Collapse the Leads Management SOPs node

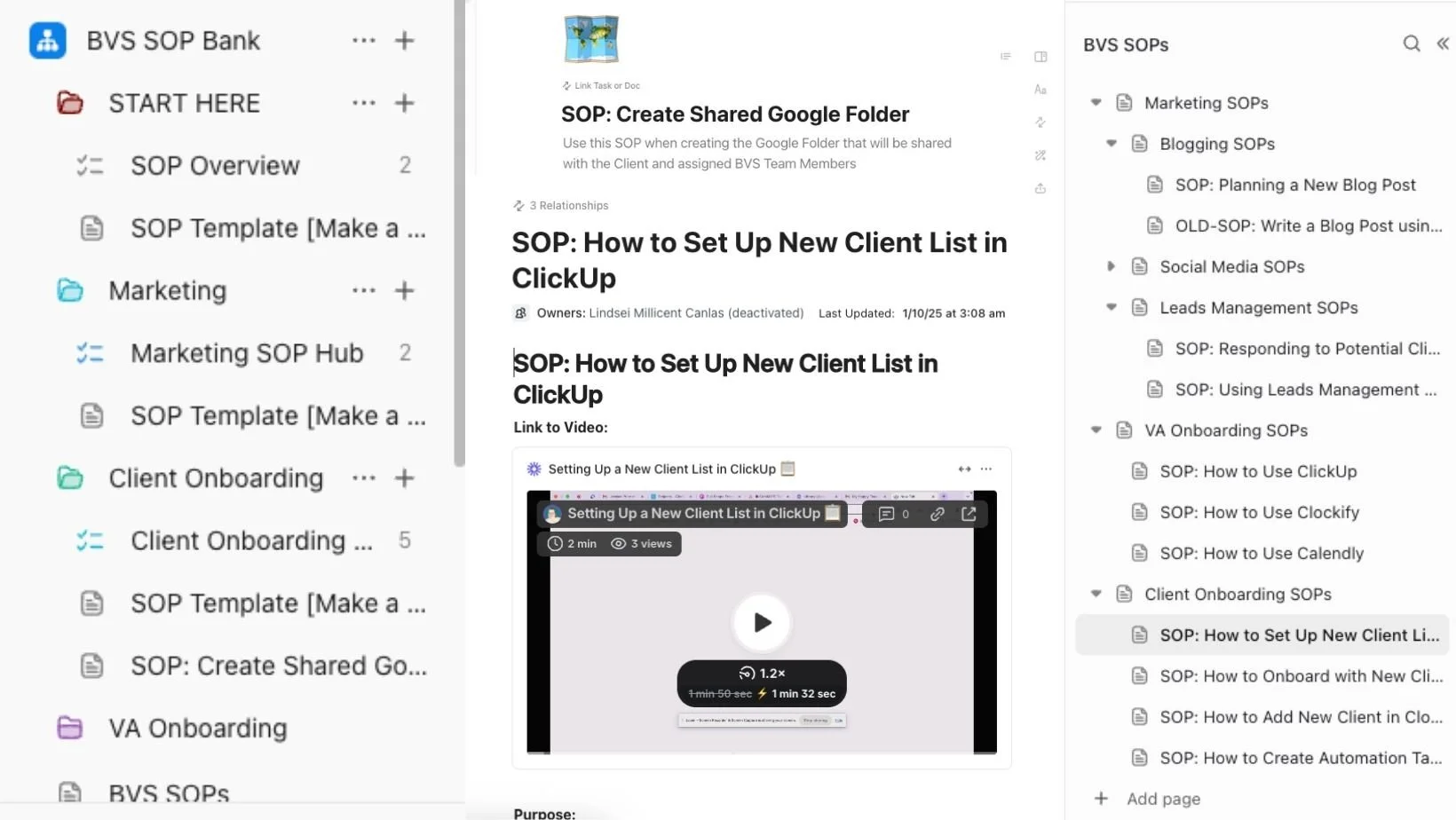[1112, 307]
